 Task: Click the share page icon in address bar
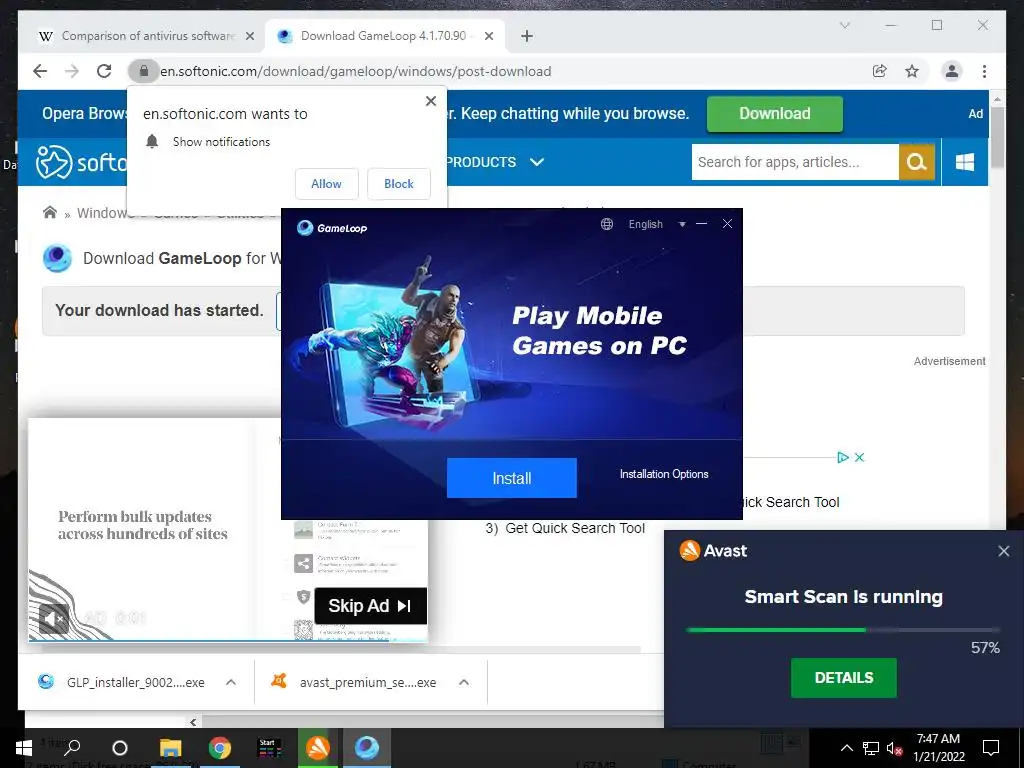point(880,71)
